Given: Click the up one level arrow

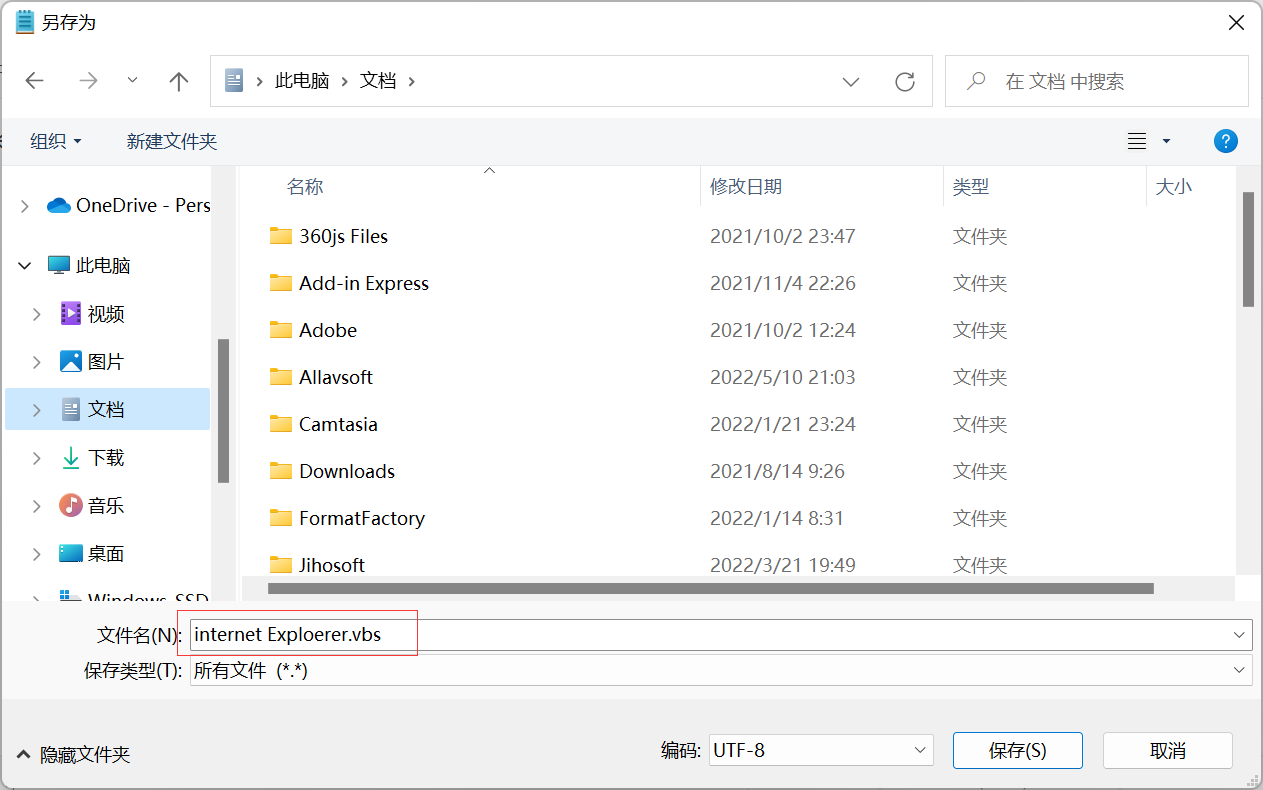Looking at the screenshot, I should [179, 81].
